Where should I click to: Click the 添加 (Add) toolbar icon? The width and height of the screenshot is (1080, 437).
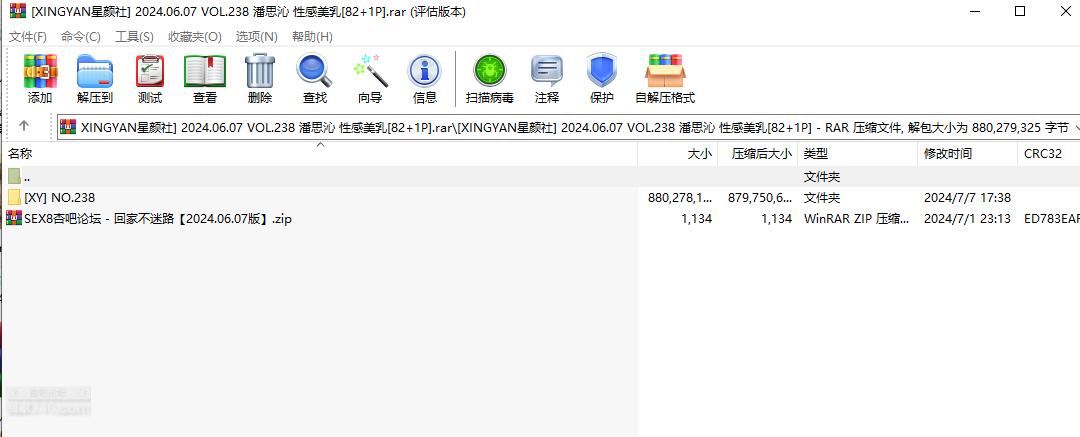[40, 71]
